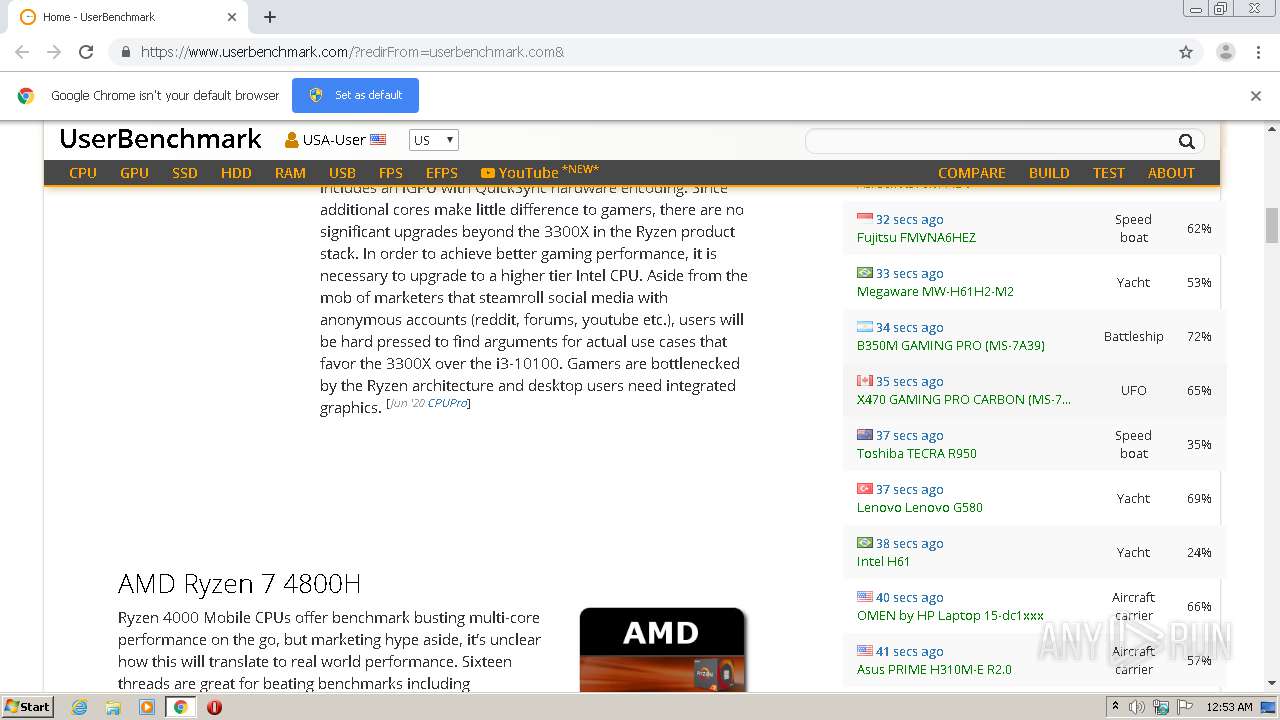Click TEST in the navigation bar
This screenshot has height=720, width=1280.
point(1108,173)
